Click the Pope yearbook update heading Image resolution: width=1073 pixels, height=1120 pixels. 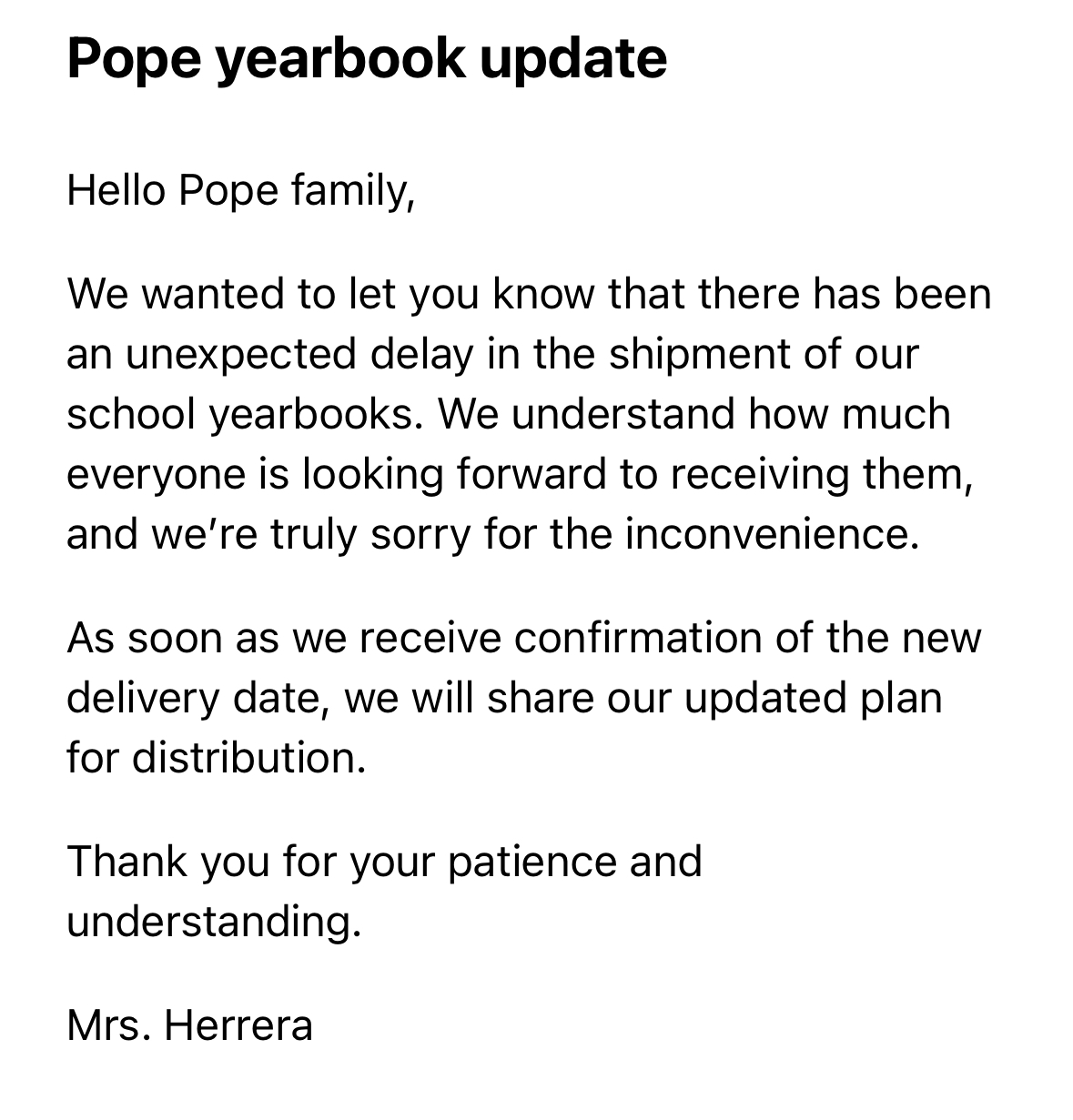(367, 60)
